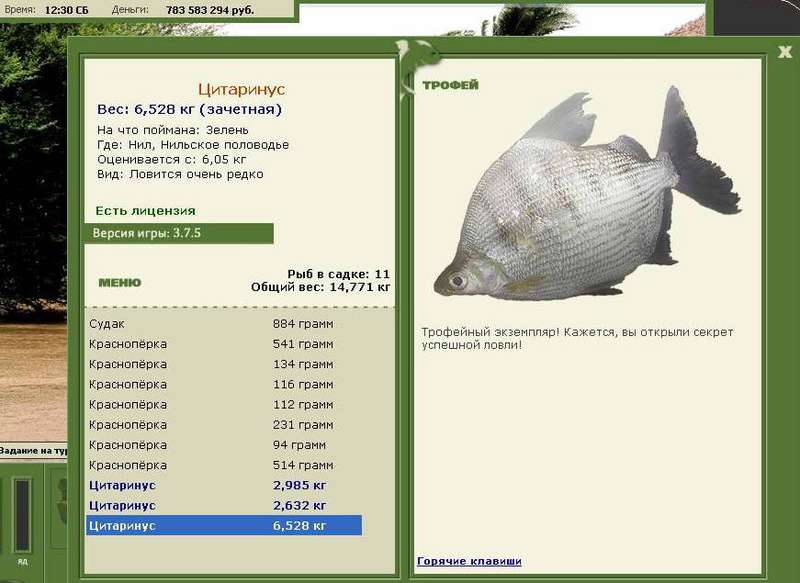
Task: Close the fish keepnet window with X
Action: [x=785, y=52]
